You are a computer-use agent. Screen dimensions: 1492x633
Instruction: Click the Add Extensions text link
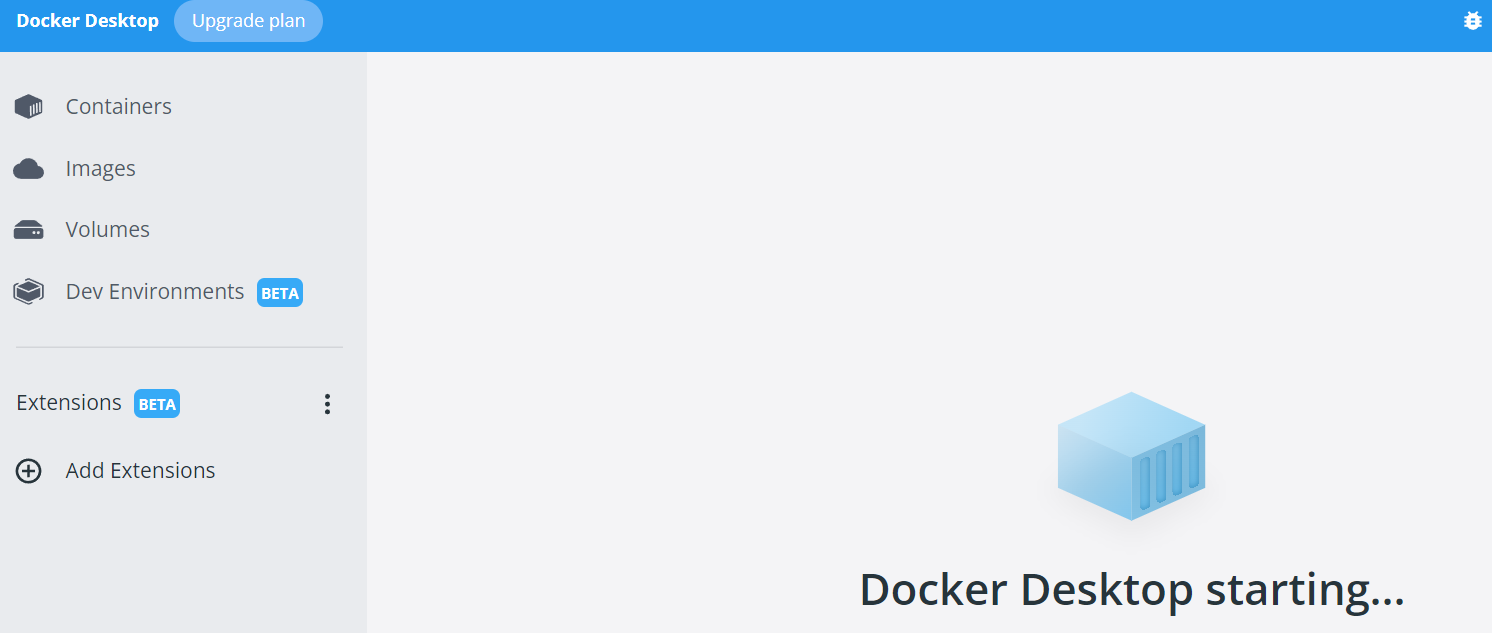[x=140, y=471]
